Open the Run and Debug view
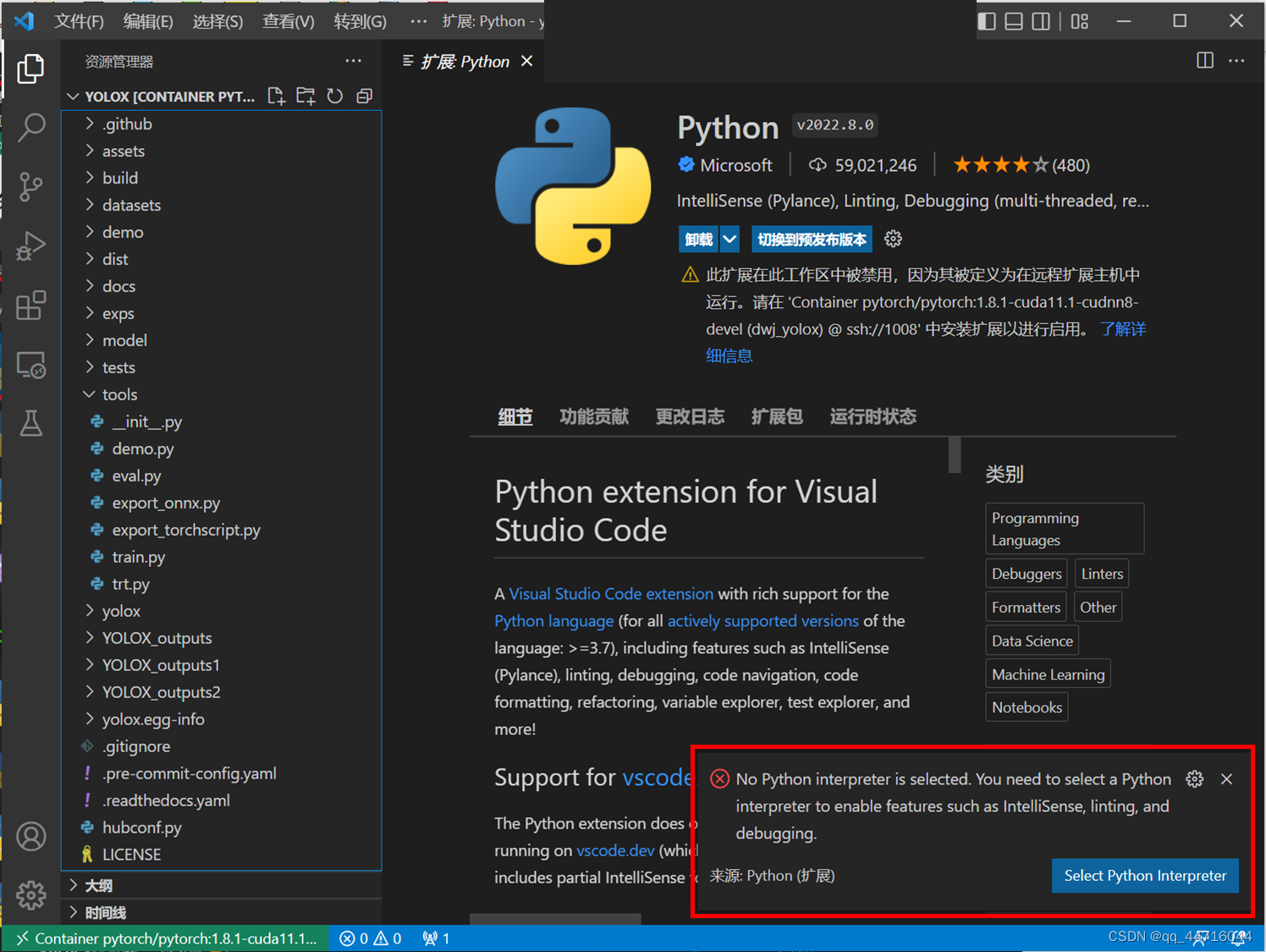1266x952 pixels. [31, 246]
